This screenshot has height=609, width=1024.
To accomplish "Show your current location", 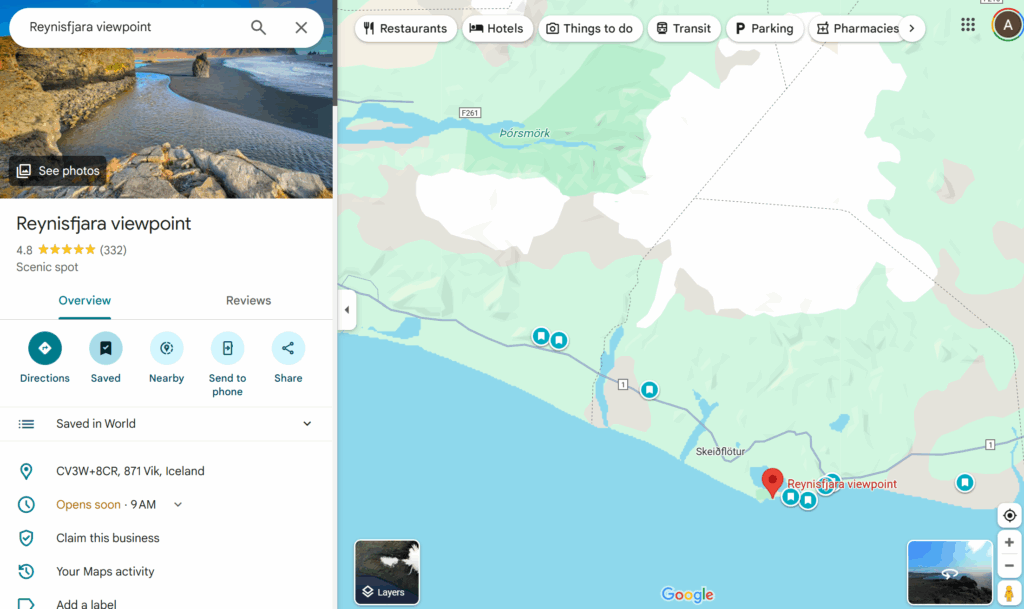I will click(1010, 516).
